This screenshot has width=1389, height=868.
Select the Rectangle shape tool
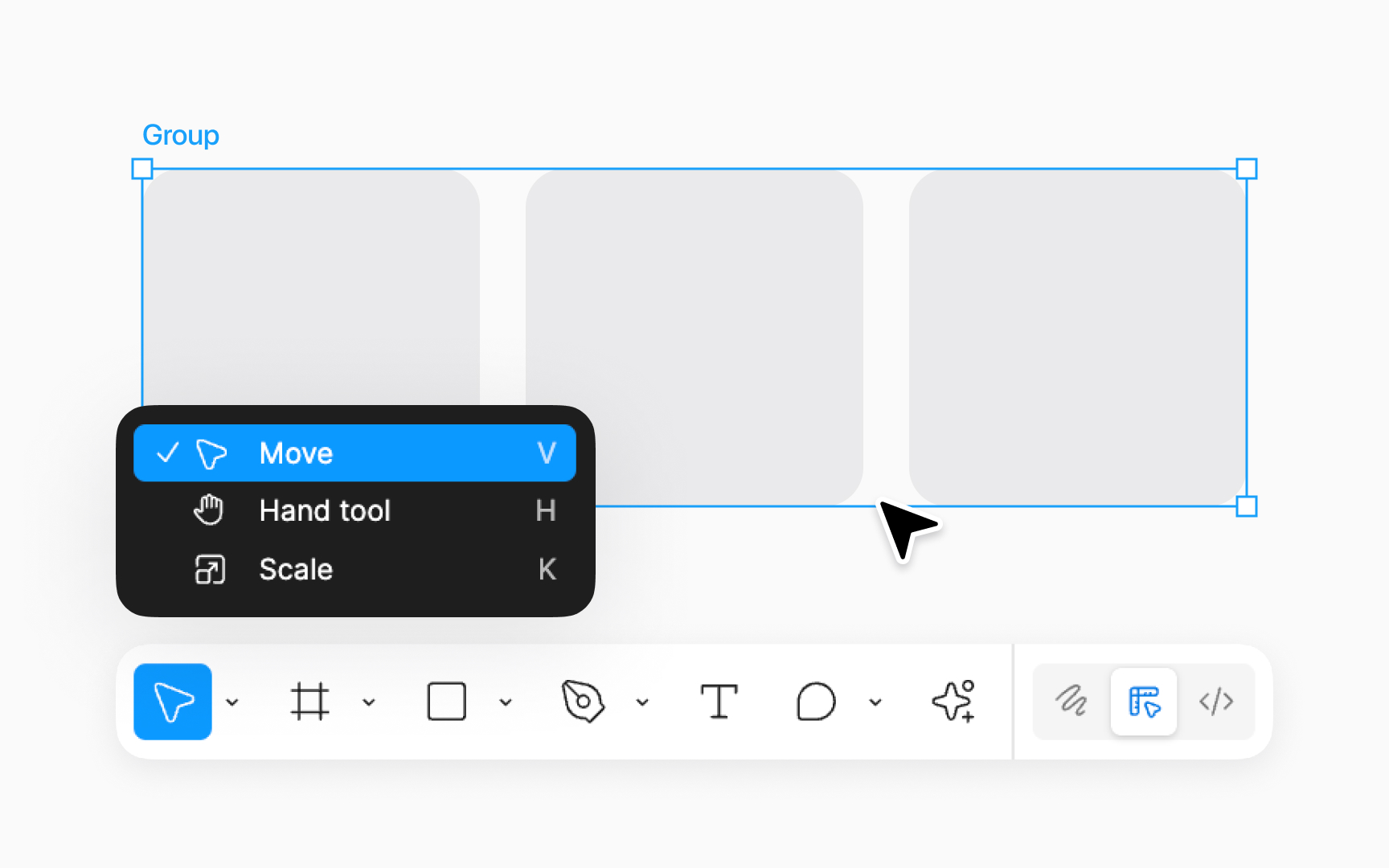click(x=446, y=701)
